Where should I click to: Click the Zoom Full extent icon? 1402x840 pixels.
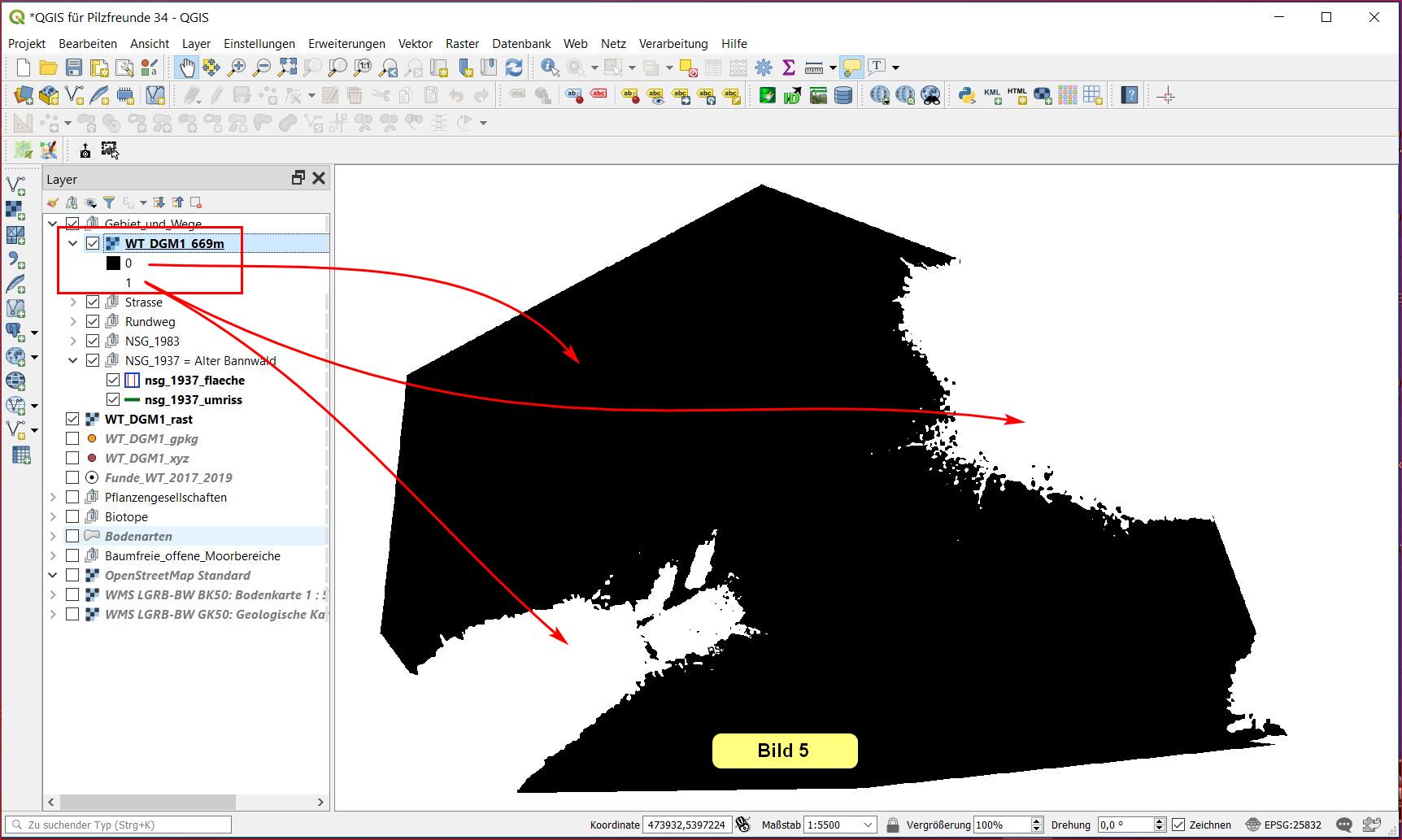click(x=287, y=67)
